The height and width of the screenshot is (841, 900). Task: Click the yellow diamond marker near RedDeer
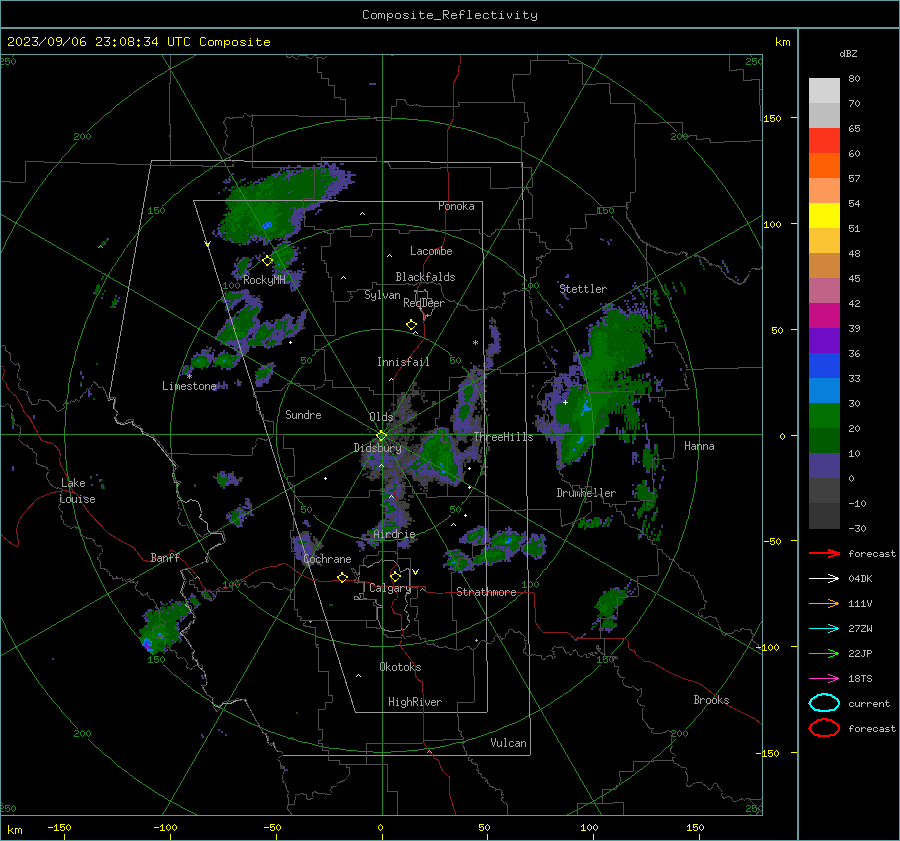pos(411,325)
